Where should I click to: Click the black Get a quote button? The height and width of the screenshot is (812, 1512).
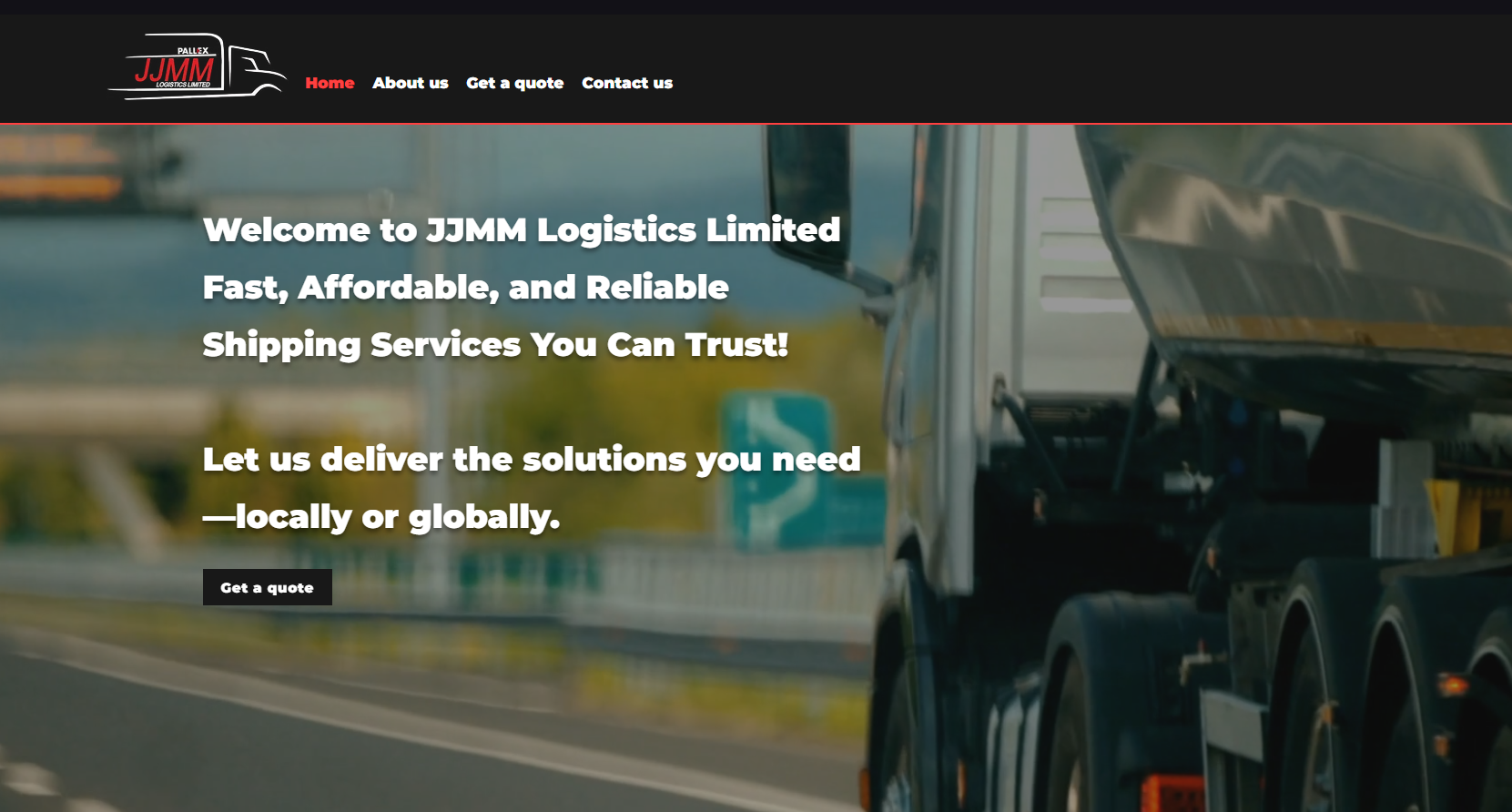(268, 587)
